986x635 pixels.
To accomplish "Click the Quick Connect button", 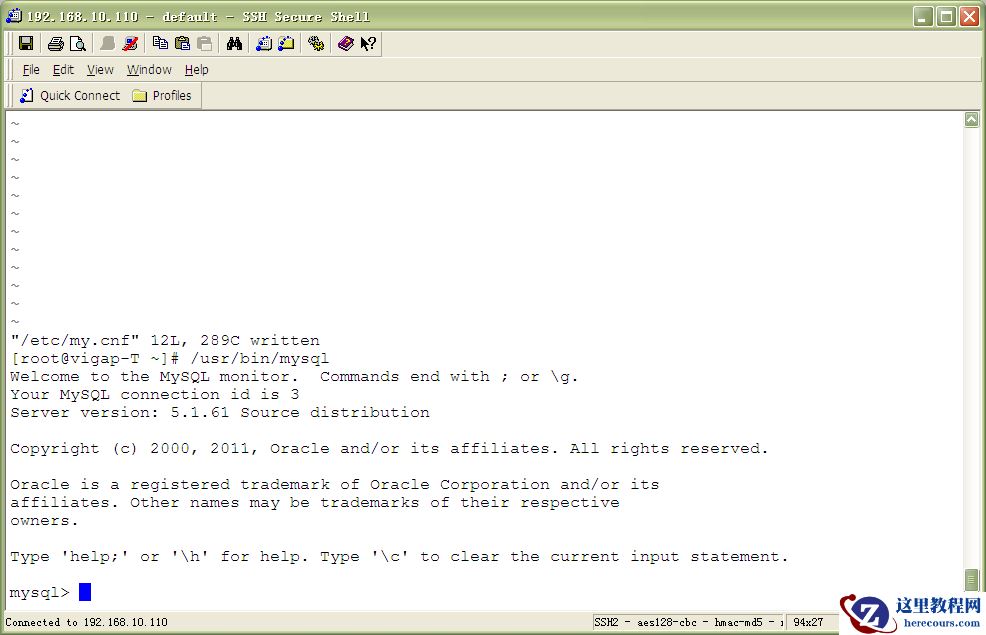I will (x=70, y=96).
